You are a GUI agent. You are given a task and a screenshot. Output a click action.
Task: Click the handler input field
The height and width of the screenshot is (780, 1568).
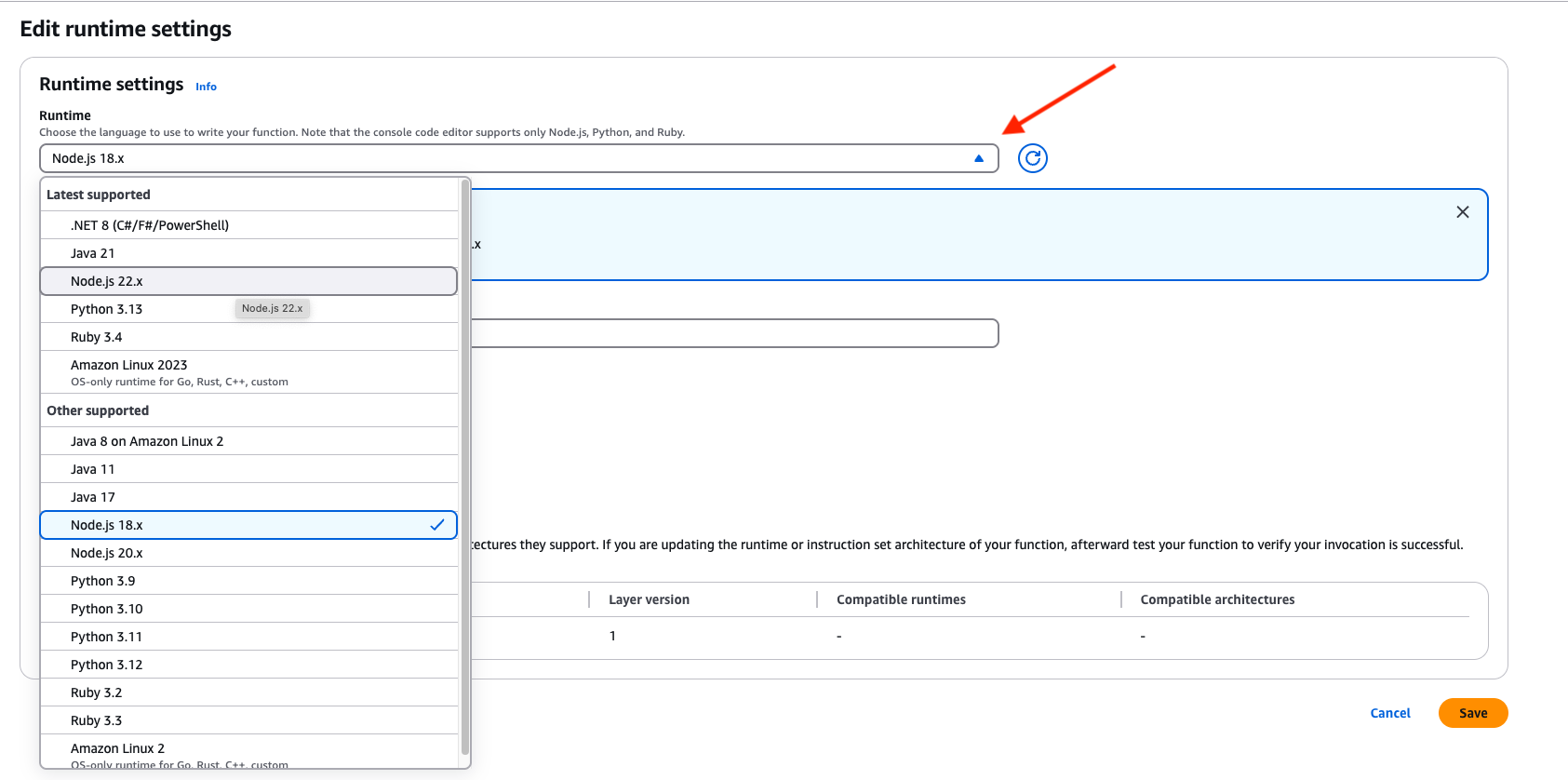click(734, 333)
